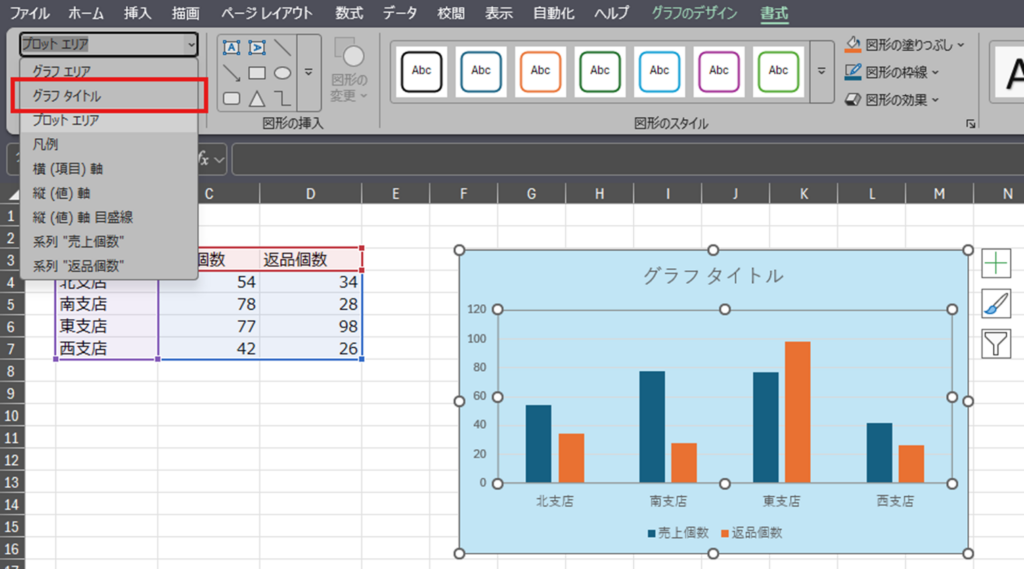Click the chart filter funnel icon
The image size is (1024, 569).
coord(996,344)
